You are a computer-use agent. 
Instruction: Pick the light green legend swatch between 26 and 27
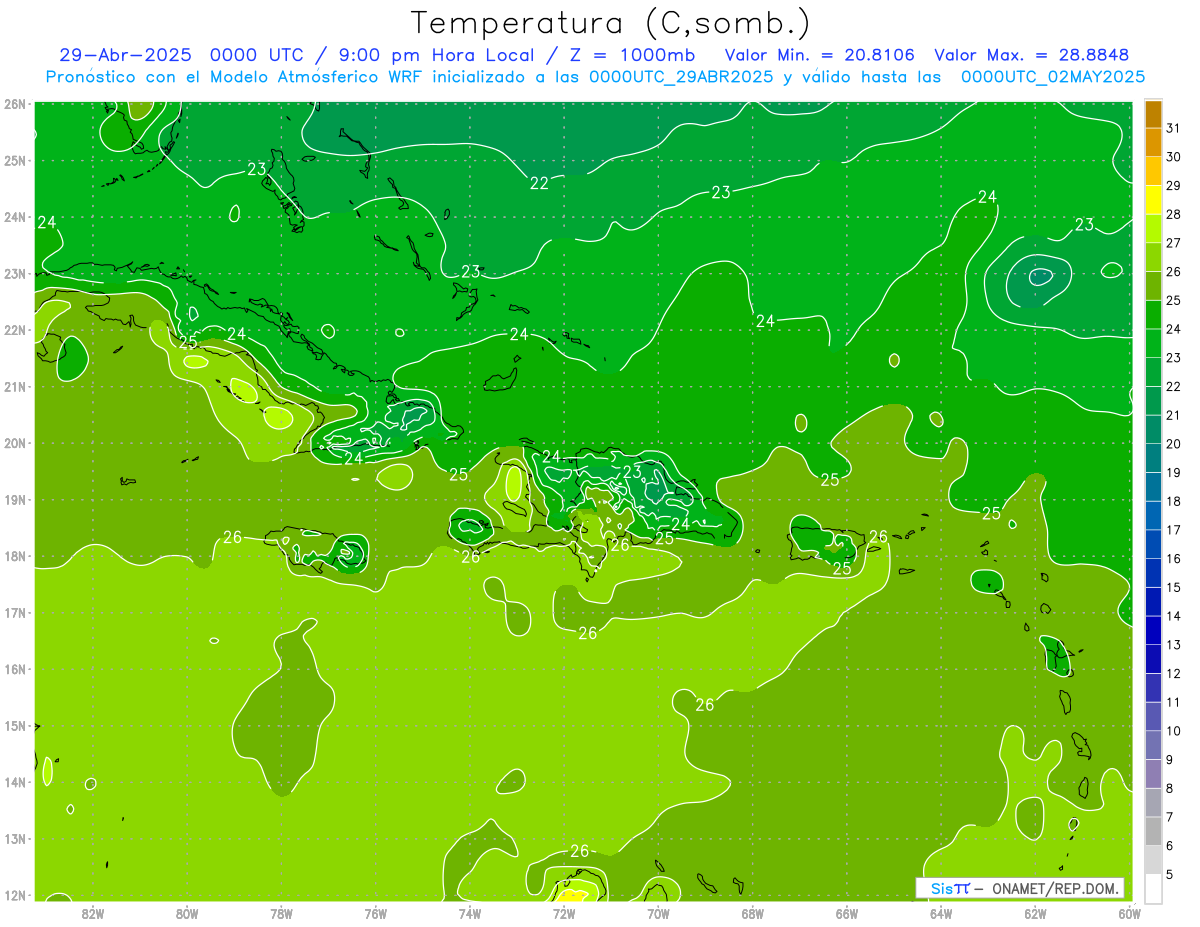1154,257
